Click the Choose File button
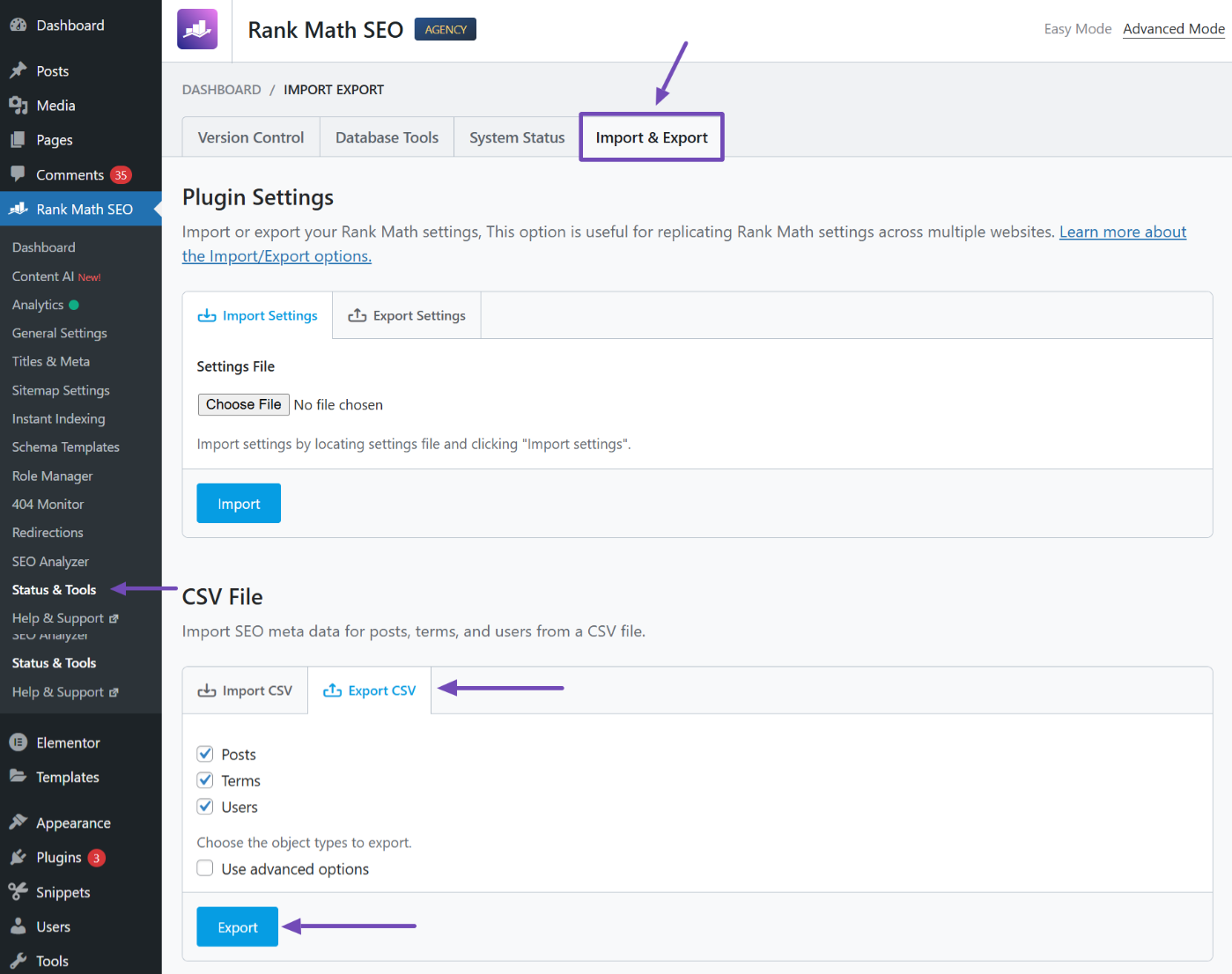The image size is (1232, 974). point(244,404)
